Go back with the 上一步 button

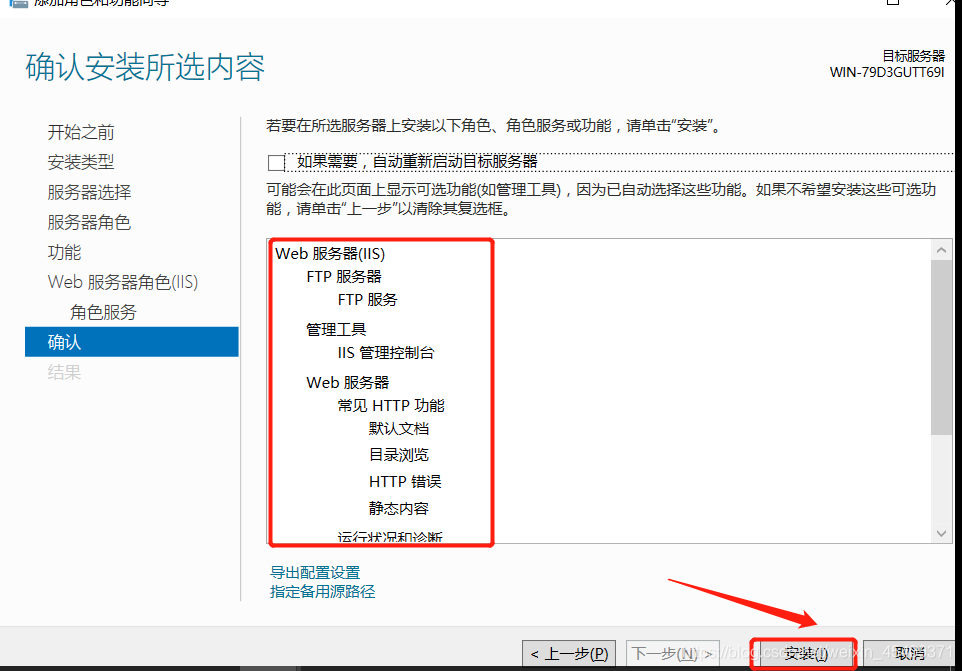569,653
